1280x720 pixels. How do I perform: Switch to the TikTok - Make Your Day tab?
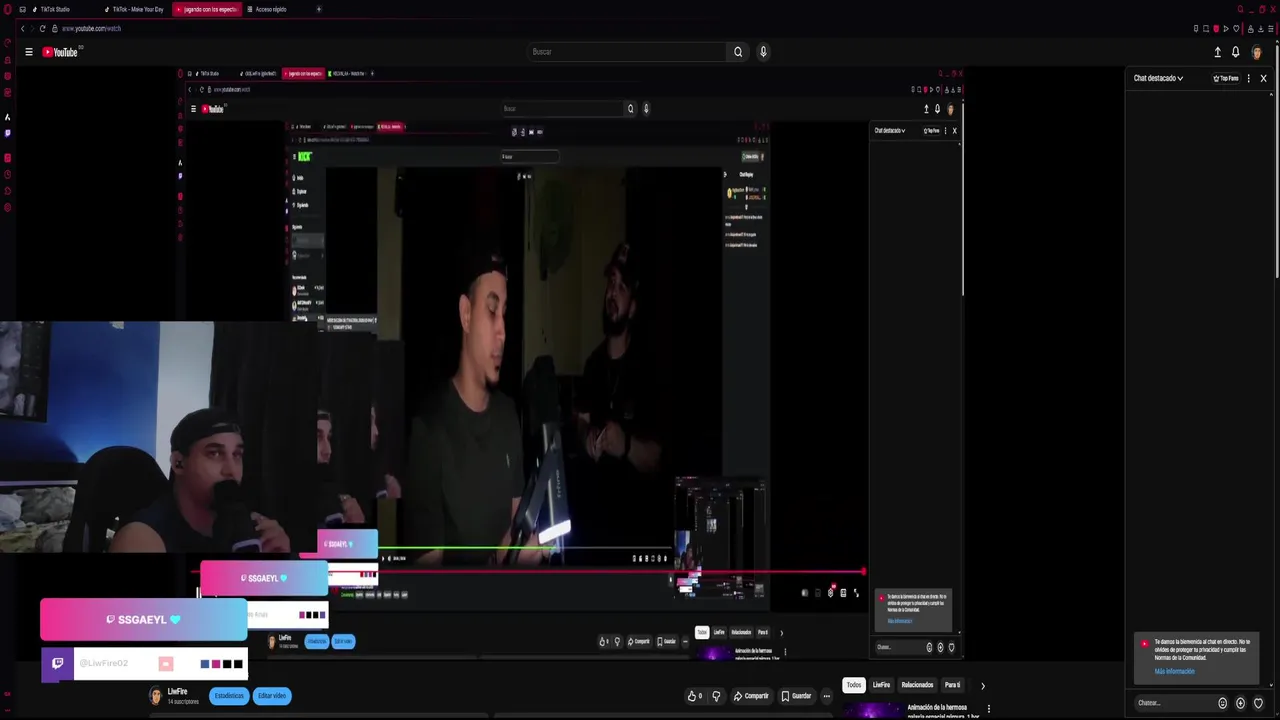(135, 9)
